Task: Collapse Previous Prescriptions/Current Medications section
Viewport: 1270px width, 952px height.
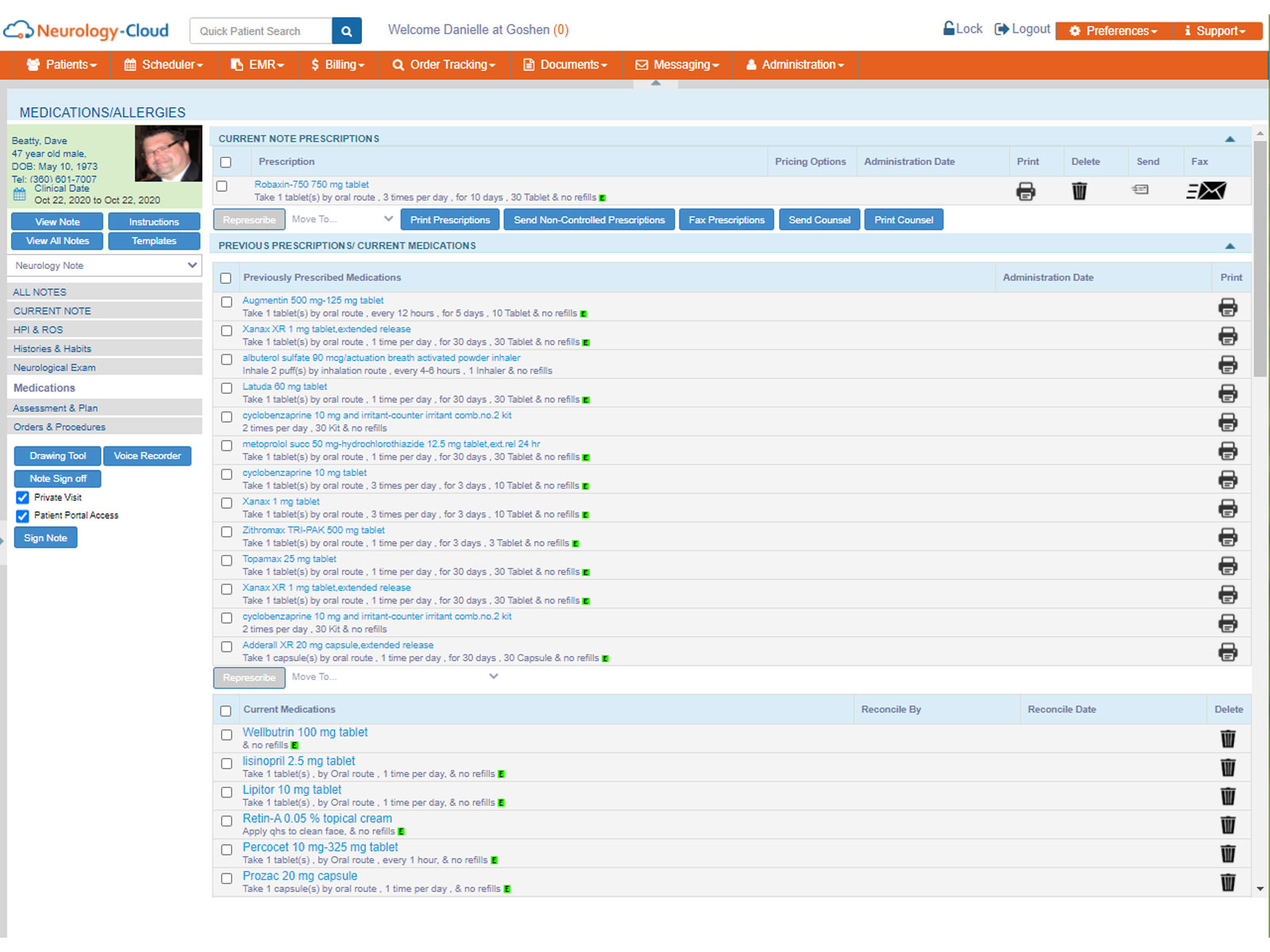Action: [1230, 246]
